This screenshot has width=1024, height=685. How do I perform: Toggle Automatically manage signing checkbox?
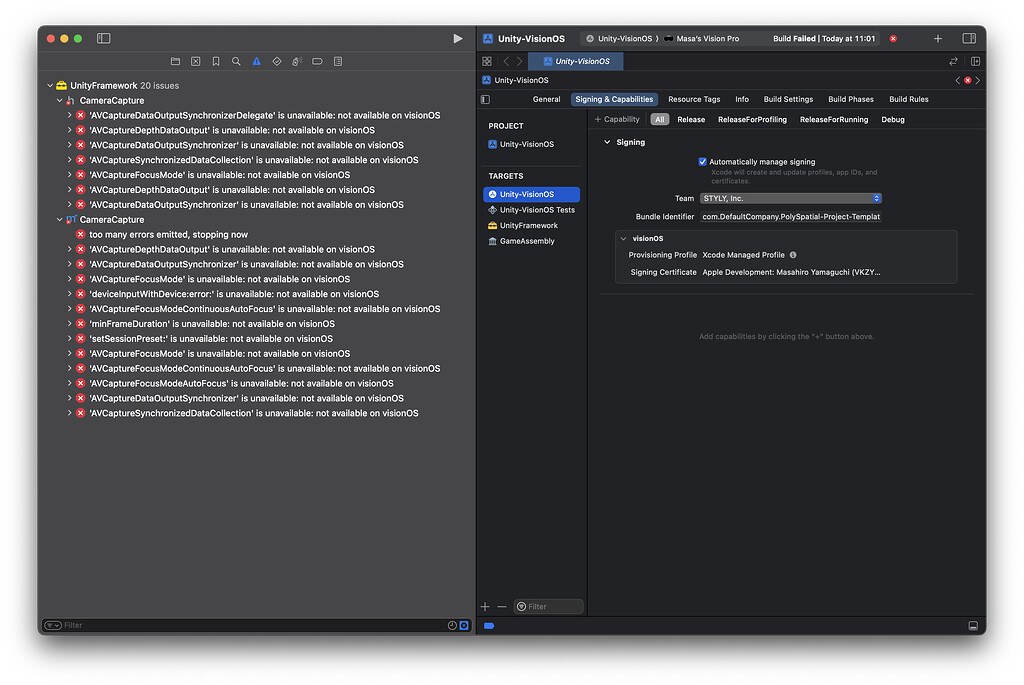pyautogui.click(x=702, y=162)
